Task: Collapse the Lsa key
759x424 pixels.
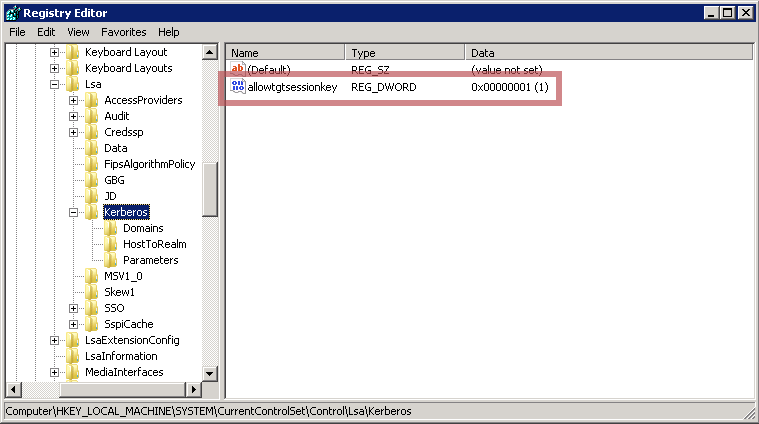Action: click(54, 84)
